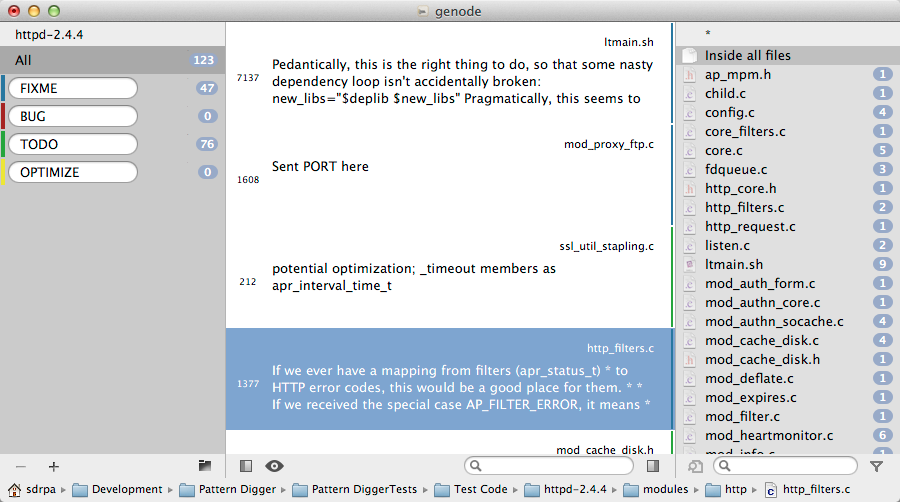Select mod_cache_disk.c in file list
Screen dimensions: 900x502
pos(788,341)
